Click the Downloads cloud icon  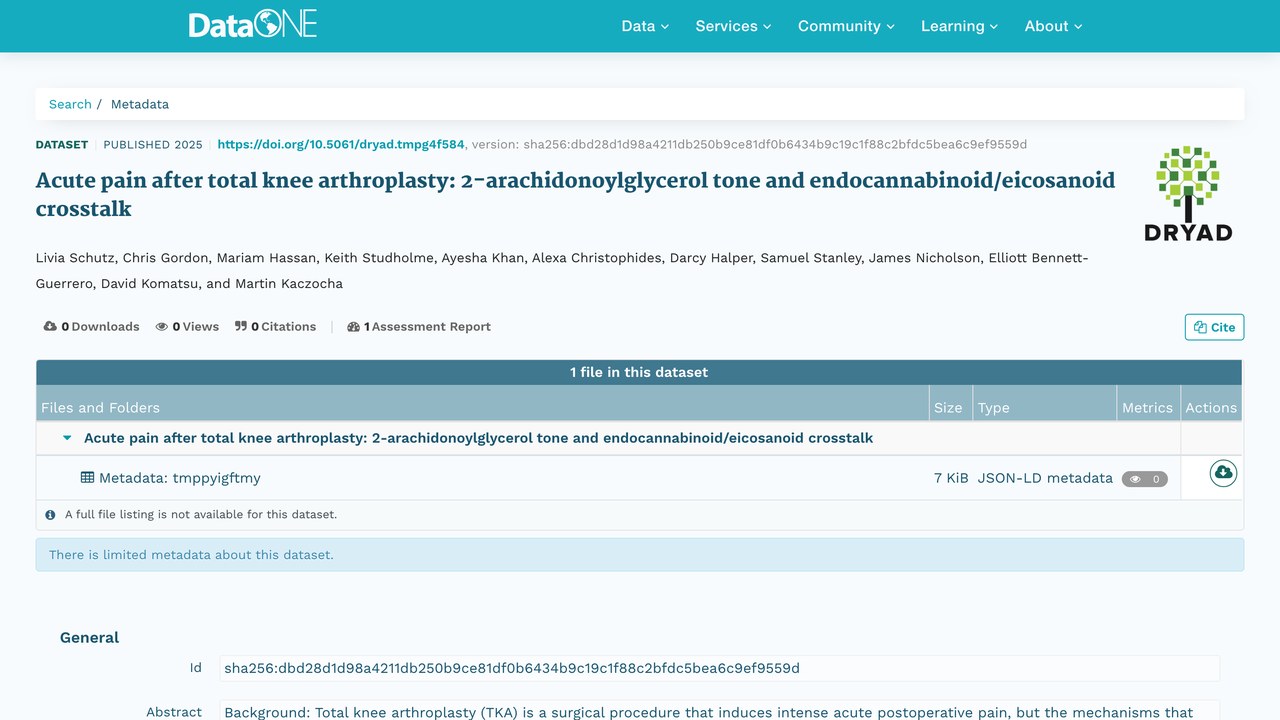click(x=50, y=327)
